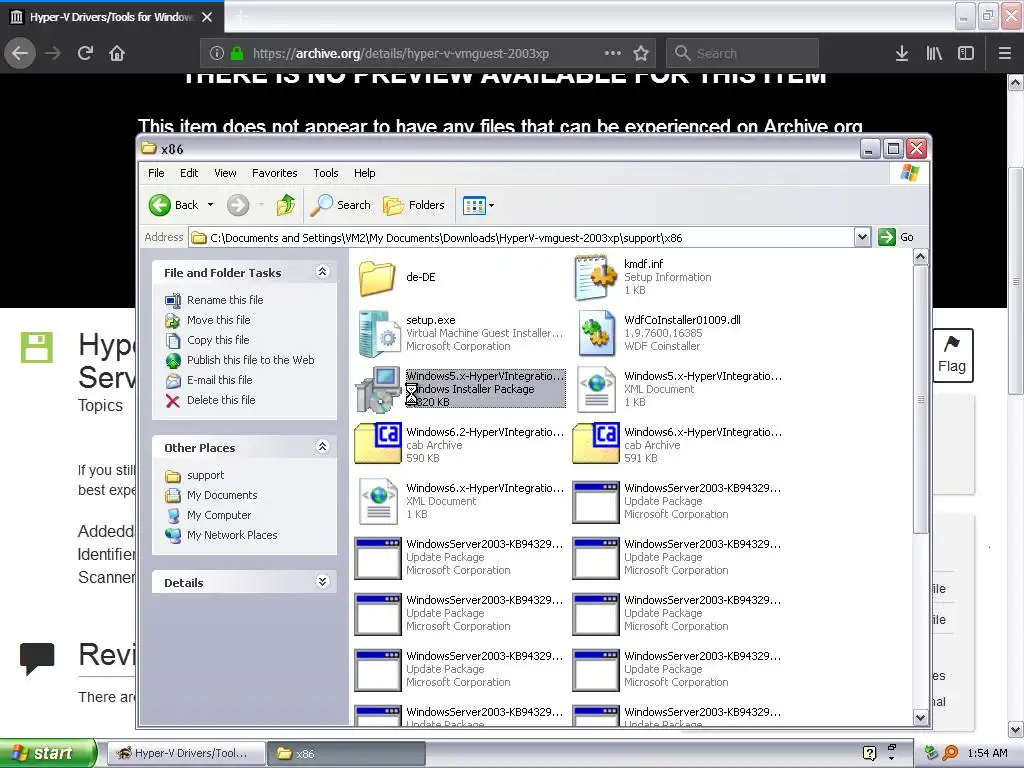Image resolution: width=1024 pixels, height=768 pixels.
Task: Click the Windows start button
Action: point(47,753)
